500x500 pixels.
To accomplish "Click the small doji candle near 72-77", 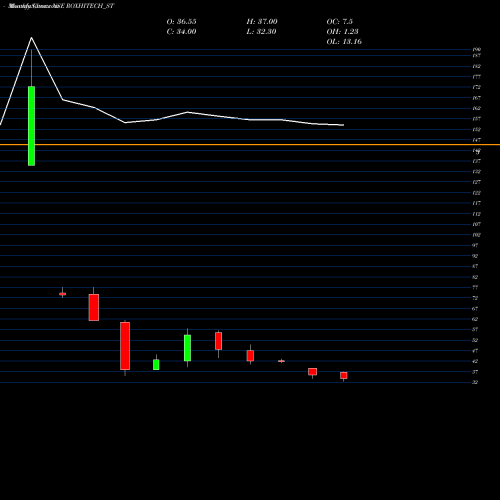I will point(62,294).
